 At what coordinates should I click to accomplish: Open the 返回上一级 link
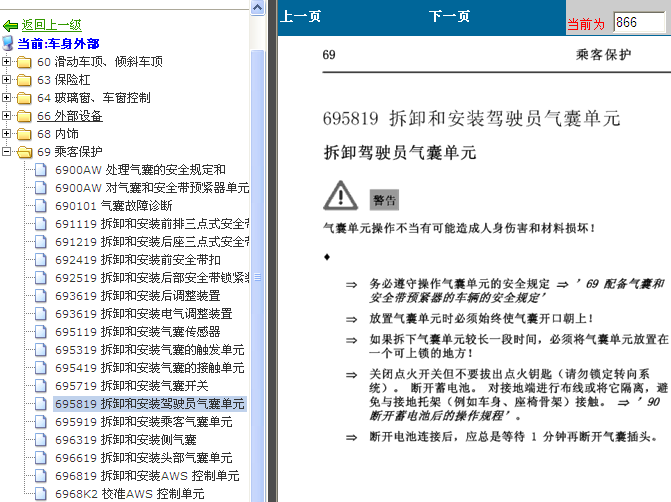coord(51,25)
